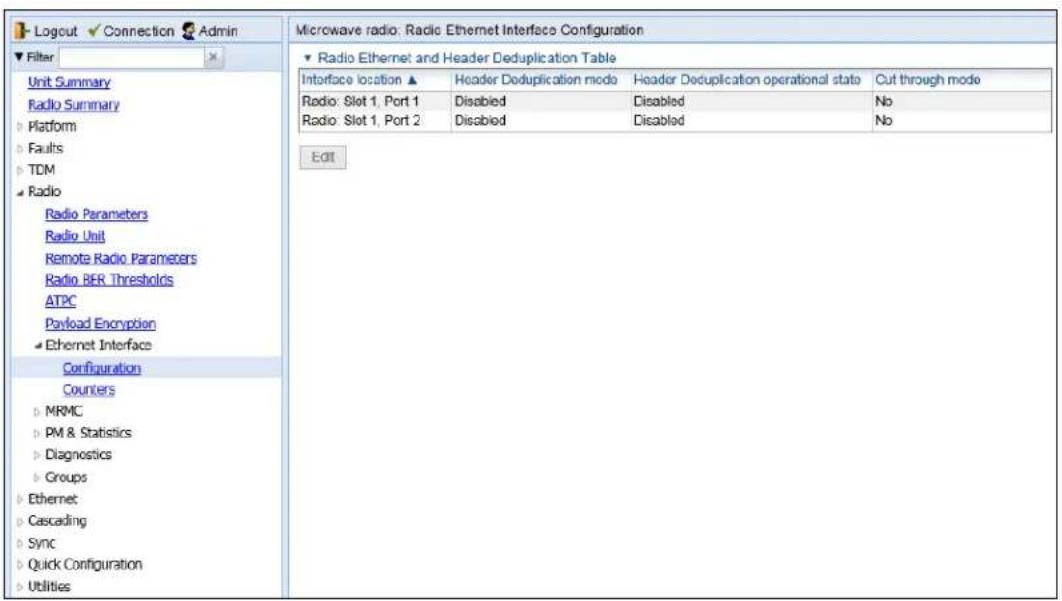Click the Utilities tree label
The width and height of the screenshot is (1062, 601).
(x=49, y=587)
